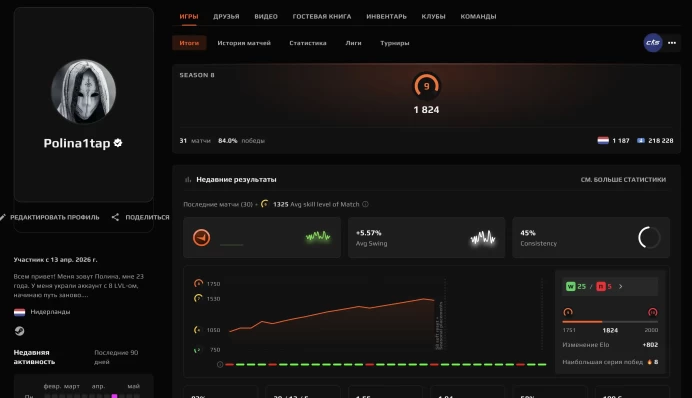Open the +5.57% Avg Swing card

pos(426,237)
